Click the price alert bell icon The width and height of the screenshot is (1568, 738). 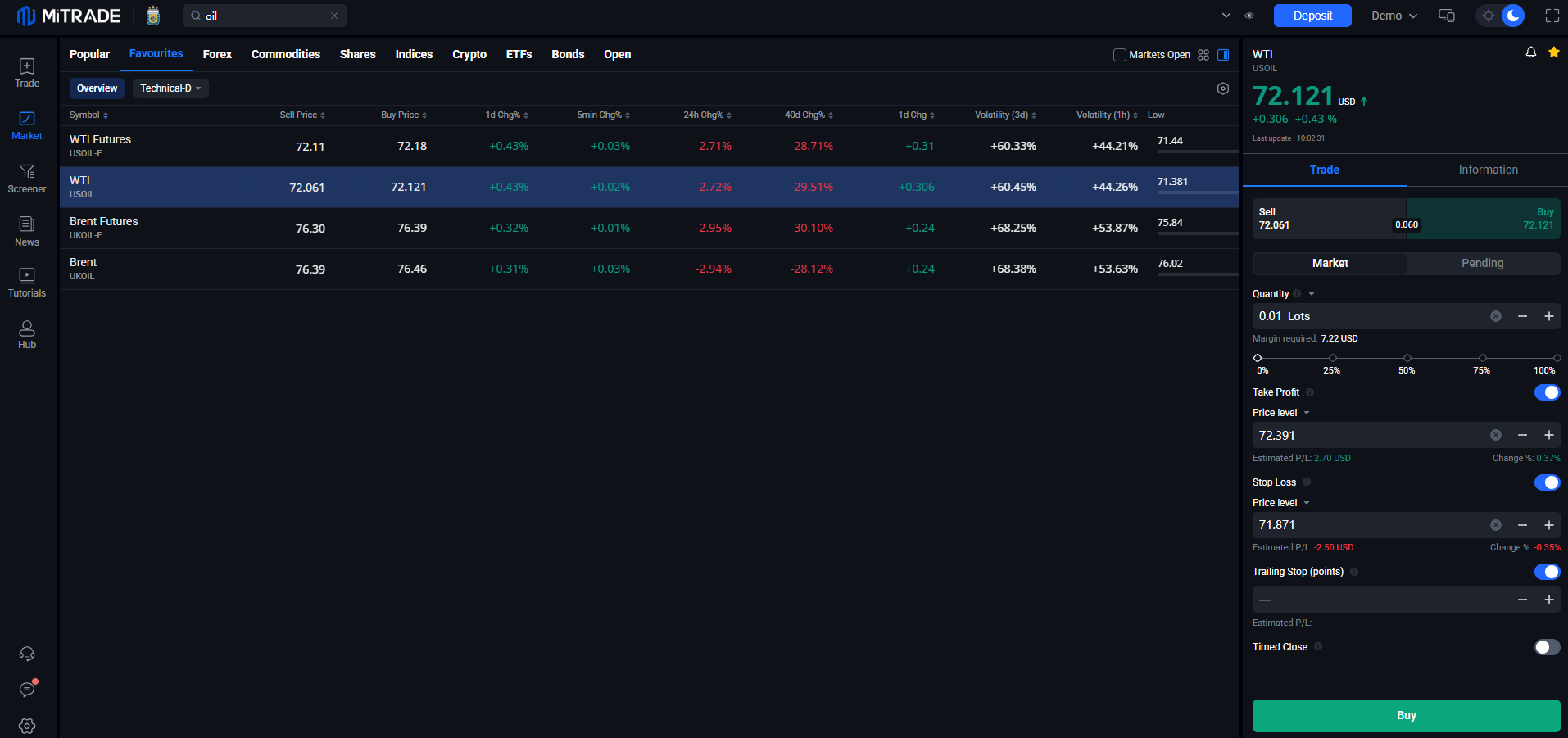click(x=1530, y=52)
